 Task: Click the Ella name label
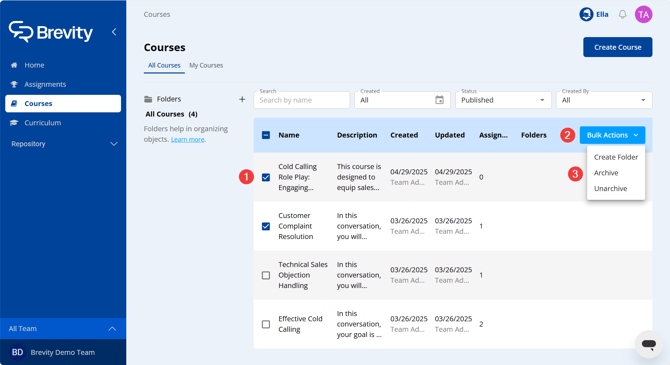[x=602, y=15]
